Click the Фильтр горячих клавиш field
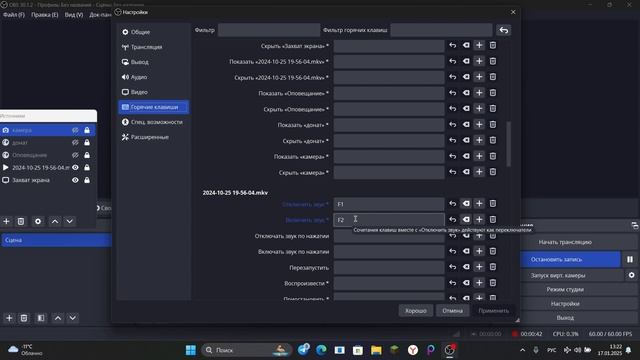The image size is (640, 360). click(441, 30)
